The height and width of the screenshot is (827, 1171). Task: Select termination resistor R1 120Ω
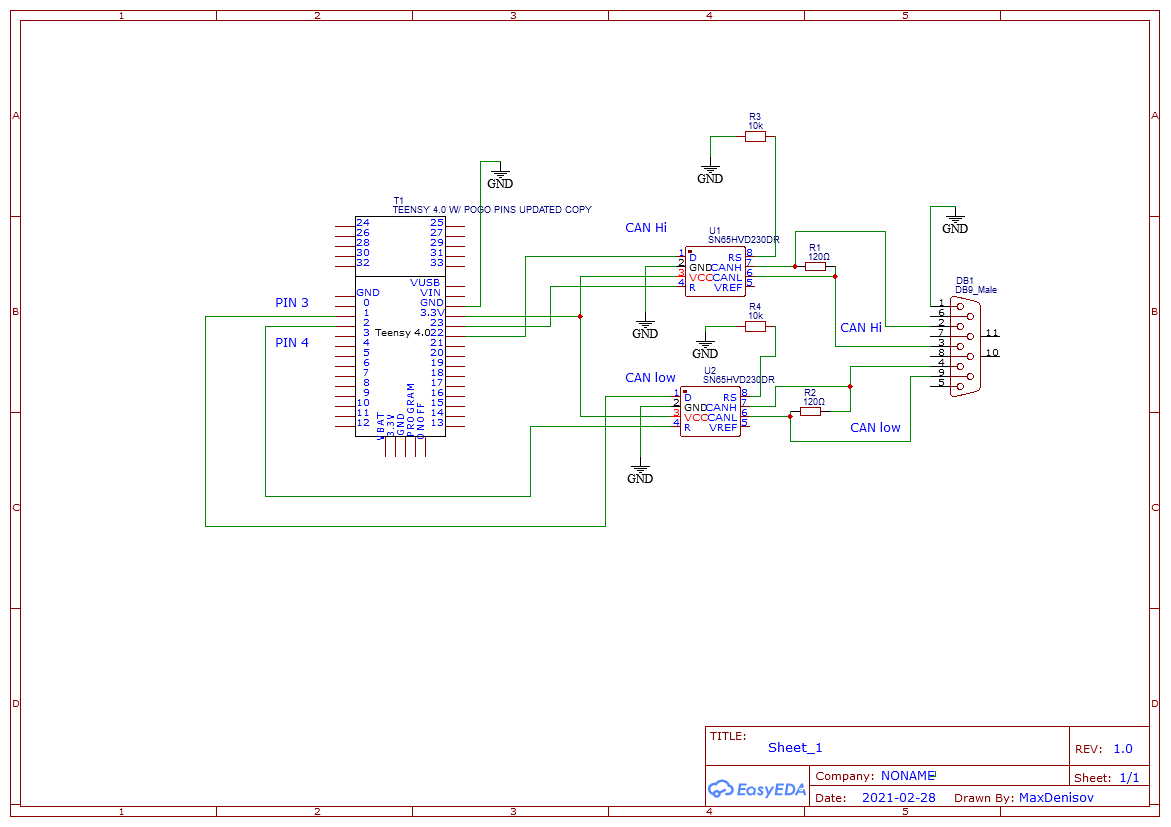click(x=817, y=266)
